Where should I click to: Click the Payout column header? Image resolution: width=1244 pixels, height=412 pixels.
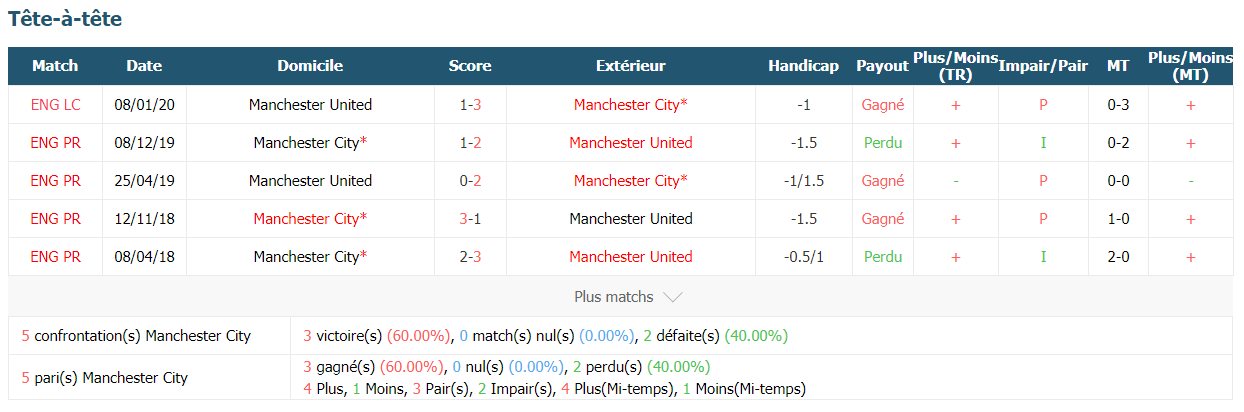[x=882, y=66]
